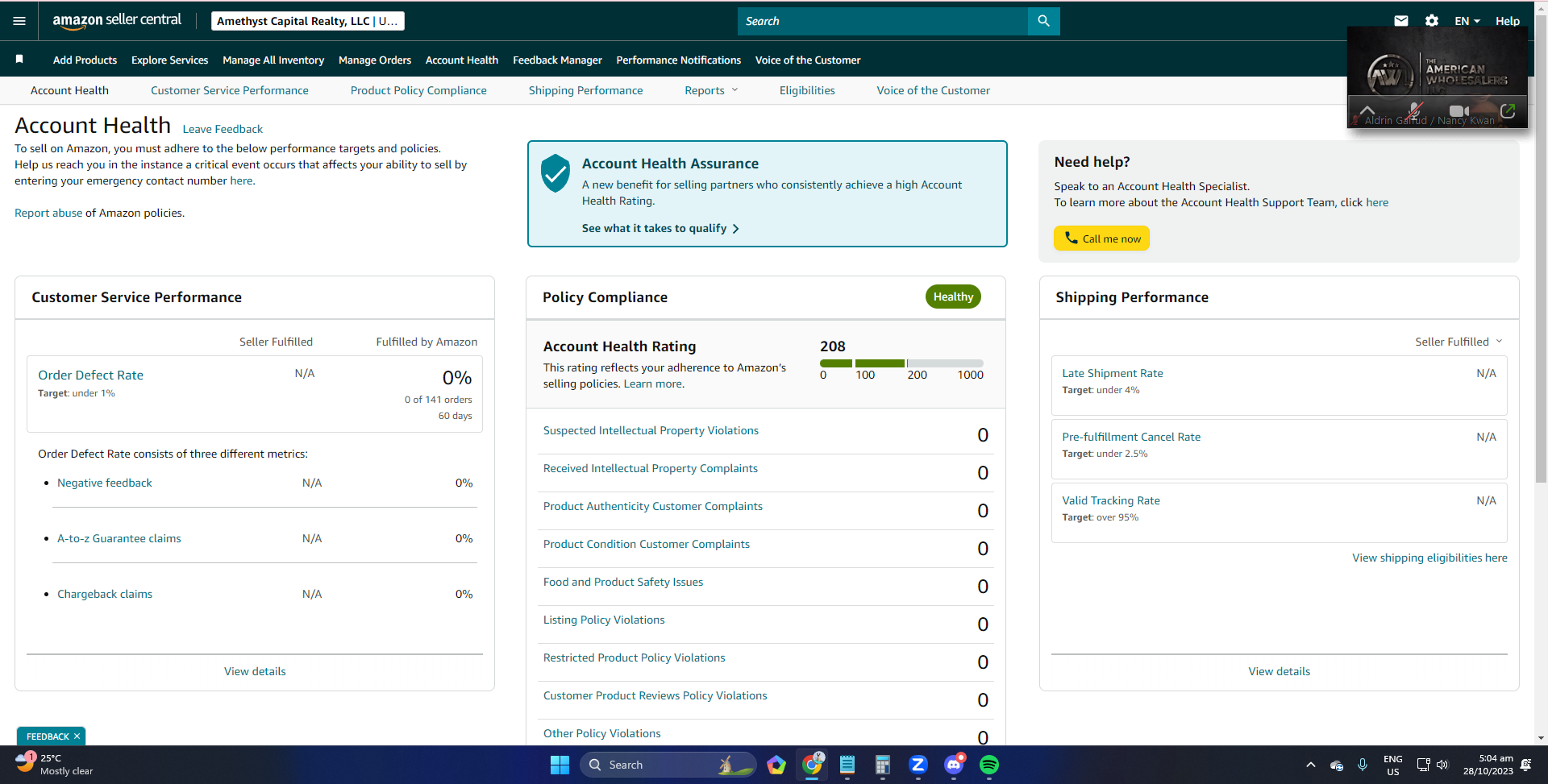Viewport: 1548px width, 784px height.
Task: Open the Notepad app in taskbar
Action: point(847,765)
